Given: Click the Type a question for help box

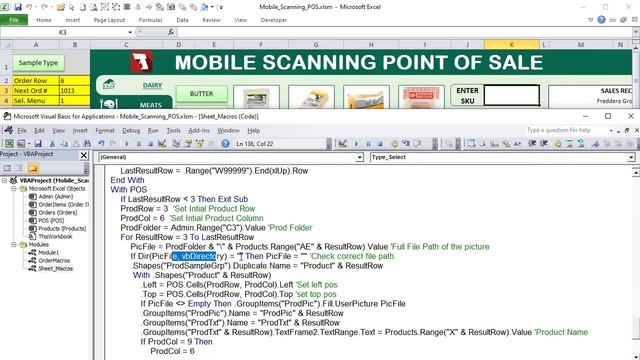Looking at the screenshot, I should click(566, 130).
